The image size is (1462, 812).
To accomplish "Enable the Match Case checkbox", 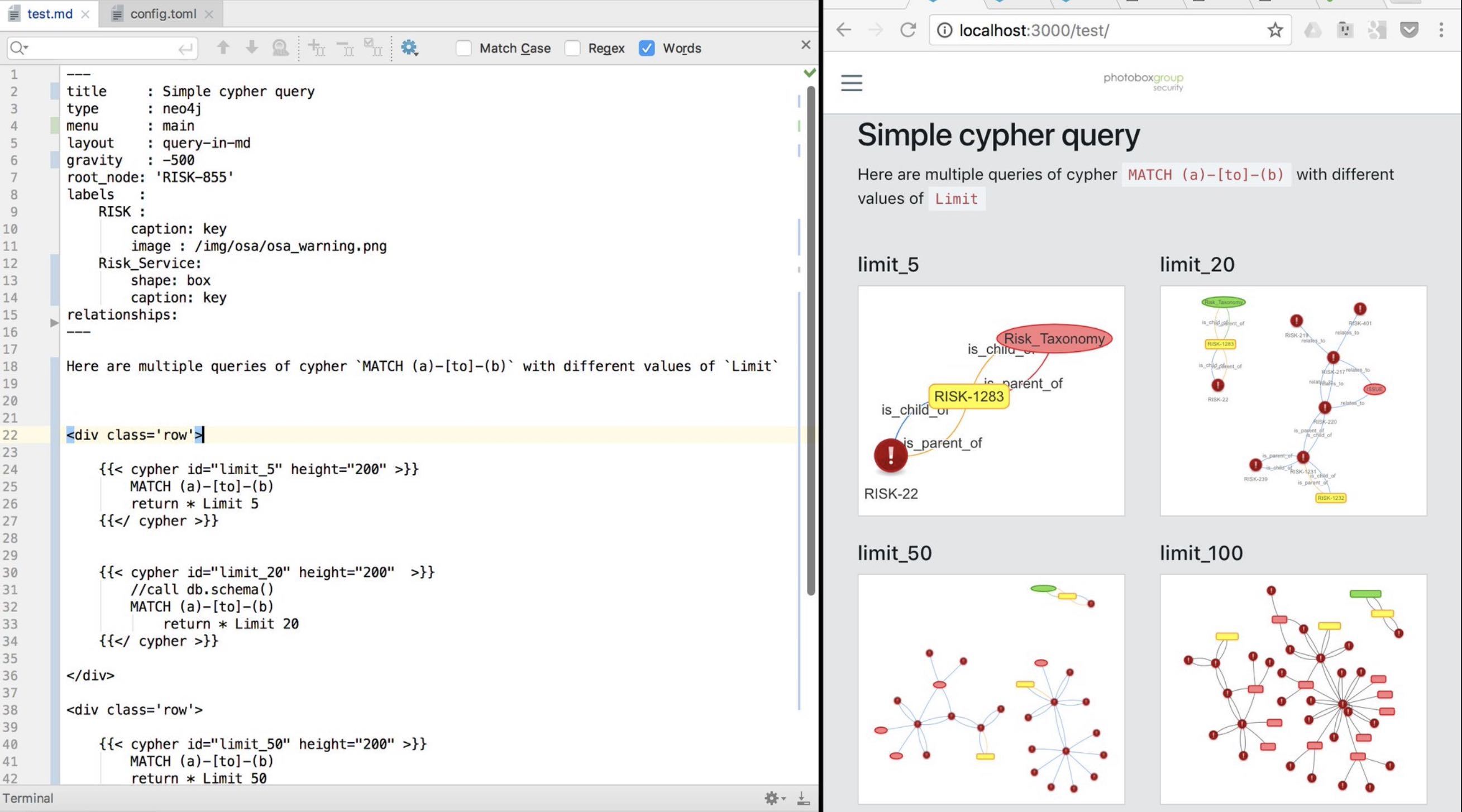I will coord(464,48).
